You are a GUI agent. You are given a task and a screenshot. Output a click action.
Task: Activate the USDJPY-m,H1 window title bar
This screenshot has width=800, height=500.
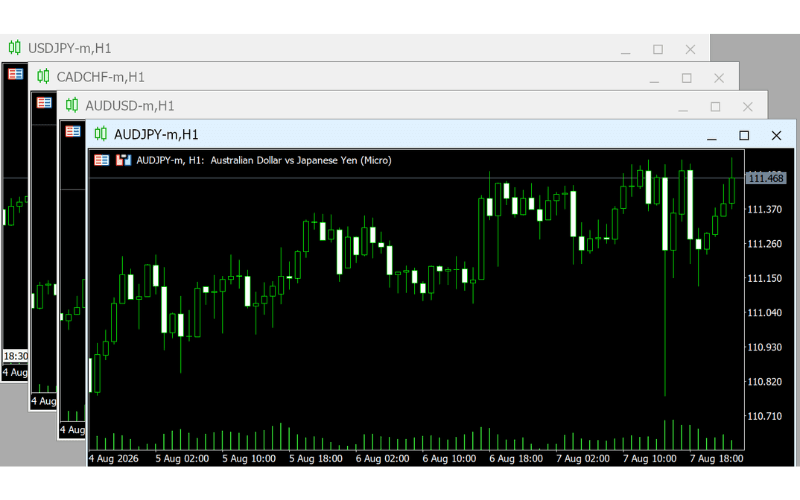point(355,48)
